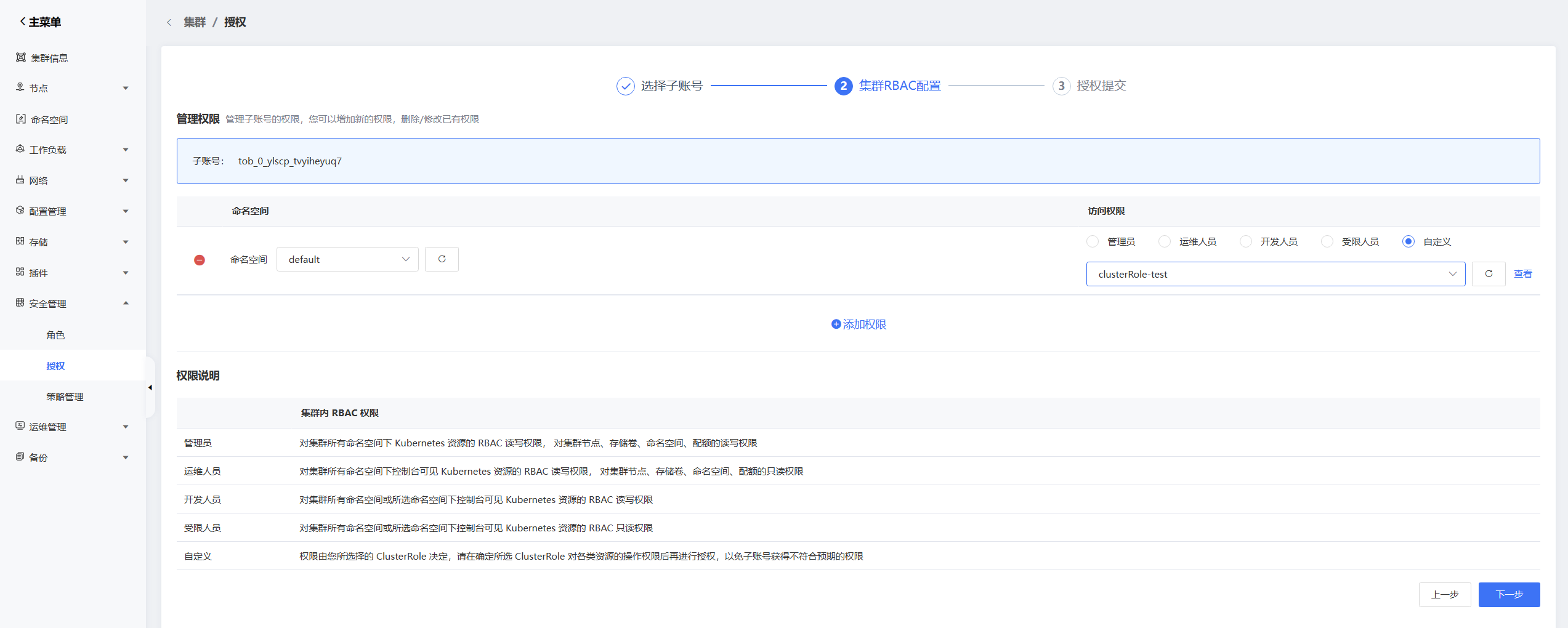Select the 管理员 radio button
This screenshot has width=1568, height=628.
pos(1093,241)
